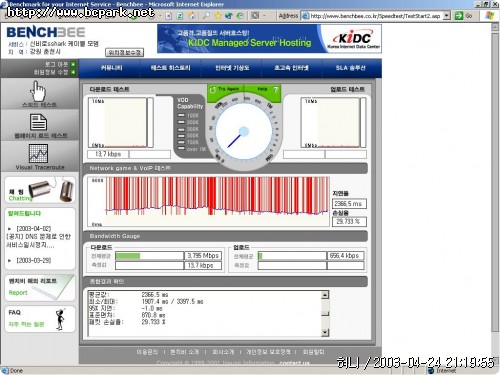
Task: Open the Visual Traceroute graph icon
Action: pyautogui.click(x=38, y=153)
